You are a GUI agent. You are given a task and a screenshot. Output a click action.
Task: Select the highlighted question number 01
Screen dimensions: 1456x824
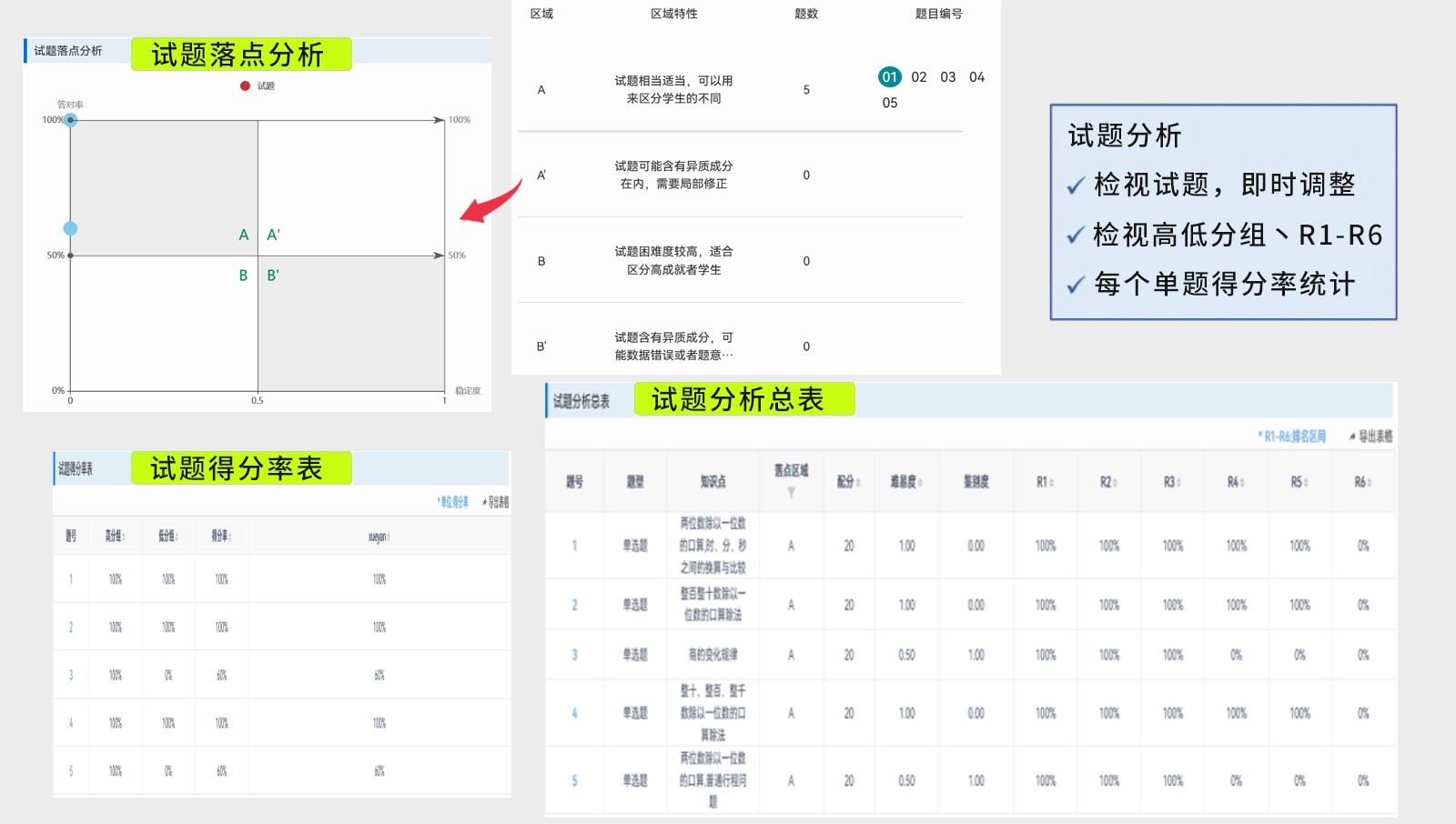pyautogui.click(x=889, y=77)
